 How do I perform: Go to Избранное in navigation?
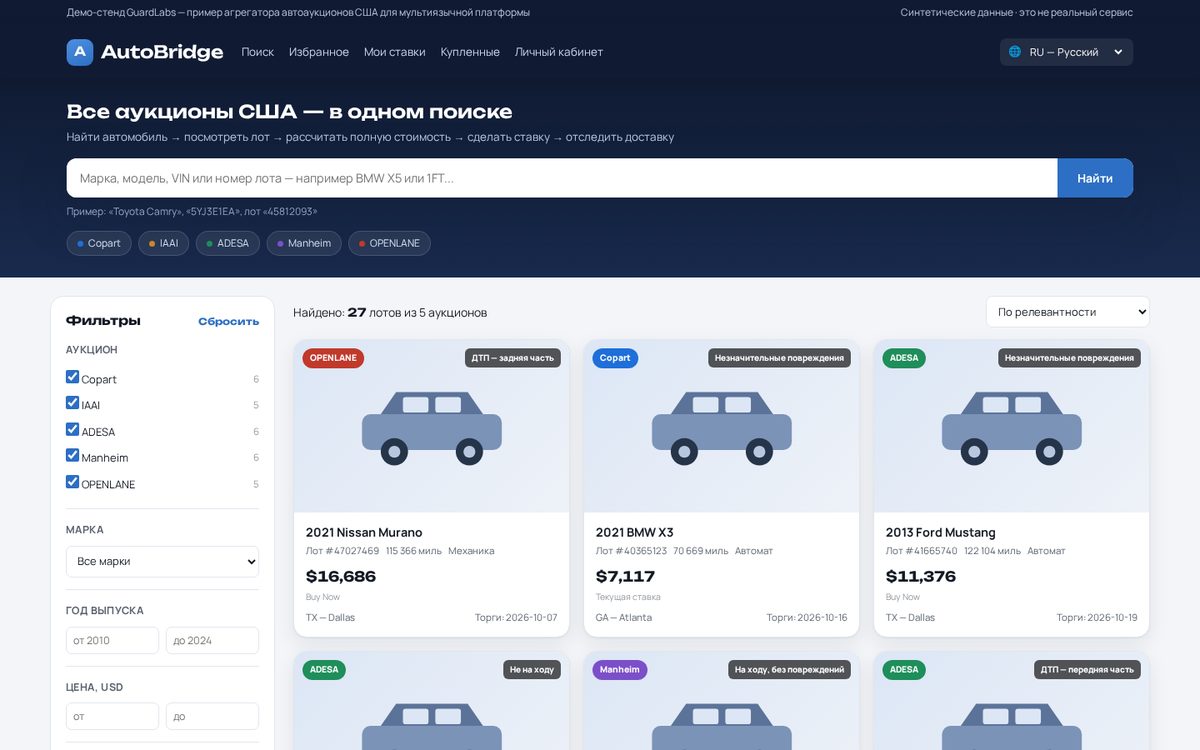(319, 52)
